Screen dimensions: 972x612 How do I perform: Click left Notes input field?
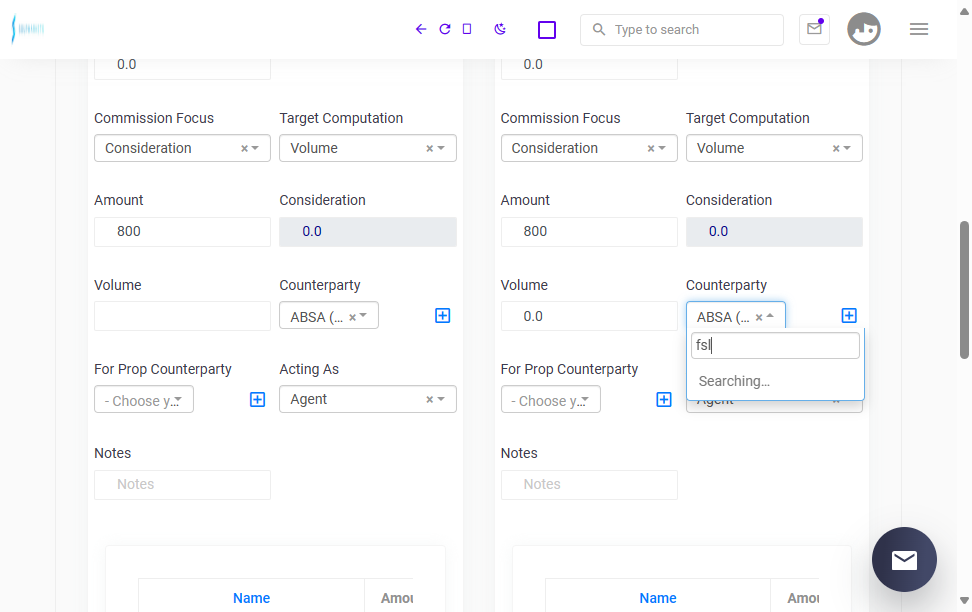[x=182, y=484]
